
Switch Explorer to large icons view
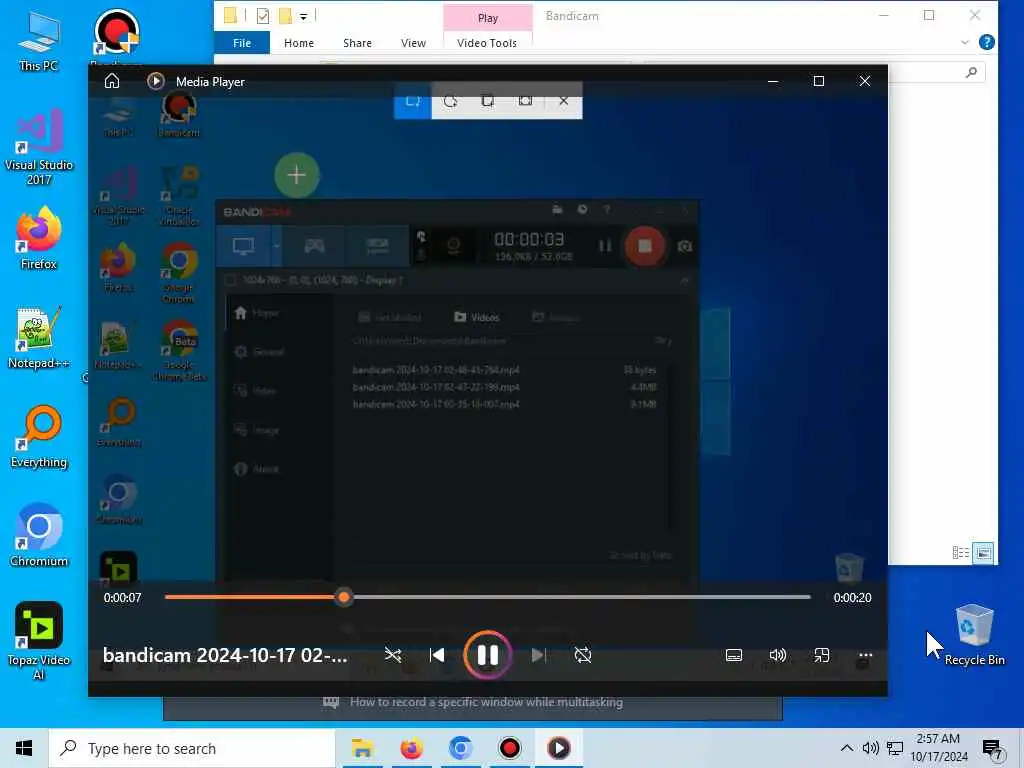(x=983, y=553)
